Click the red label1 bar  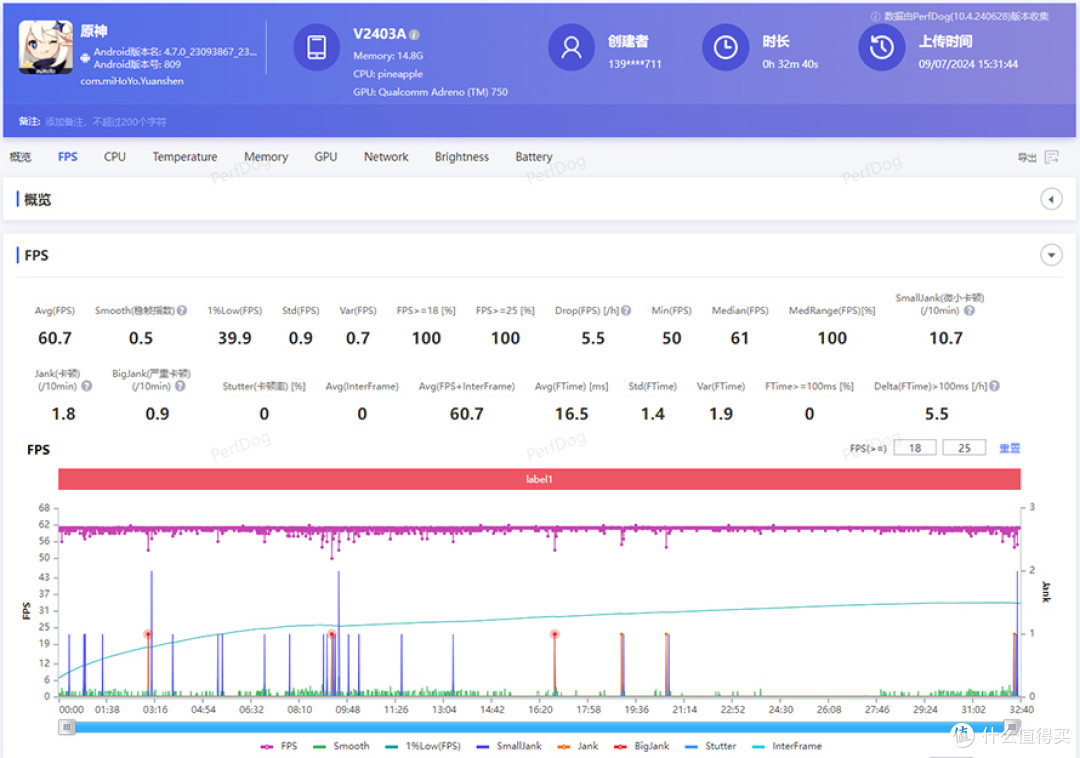pos(539,479)
